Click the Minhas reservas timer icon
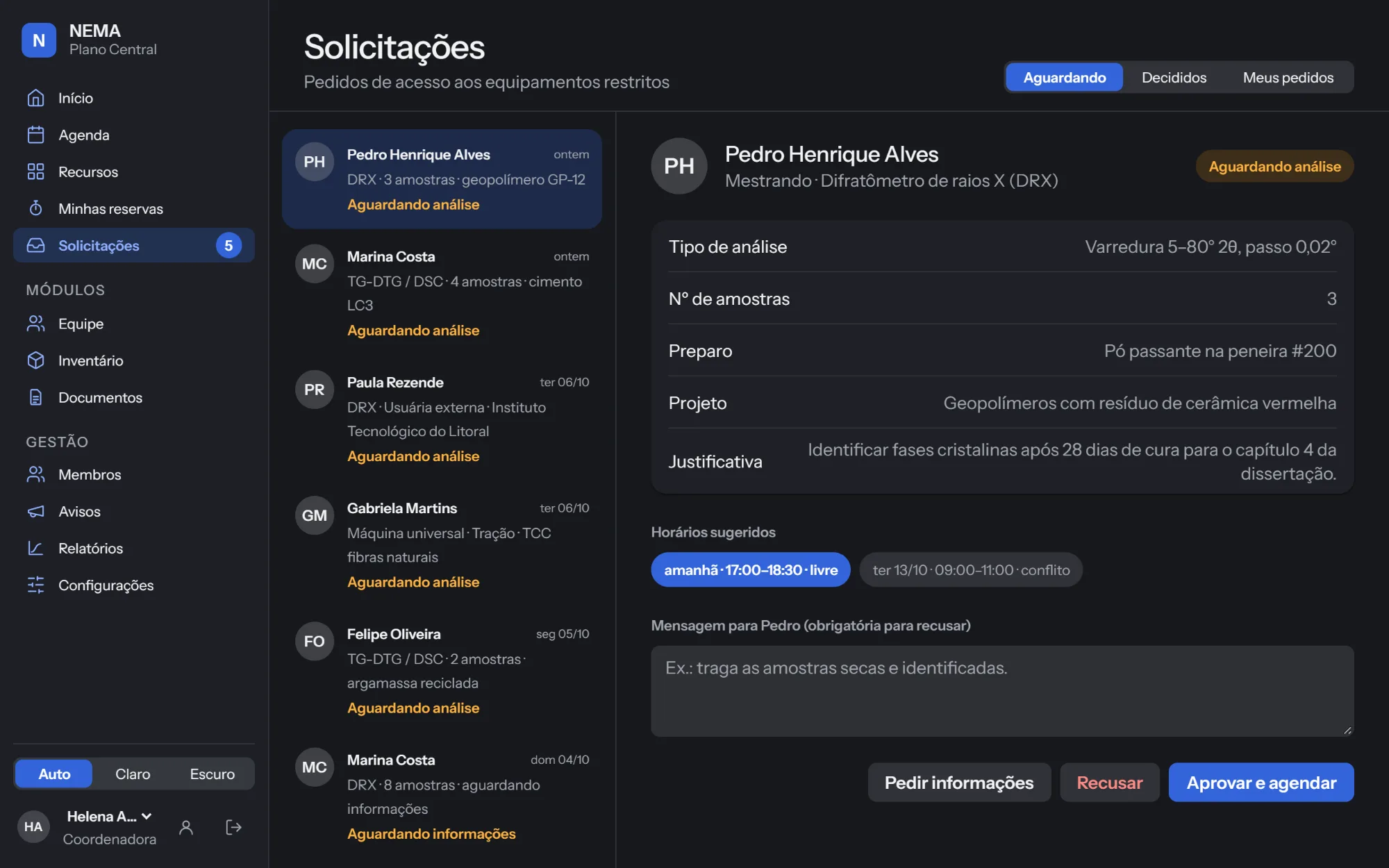1389x868 pixels. click(35, 208)
